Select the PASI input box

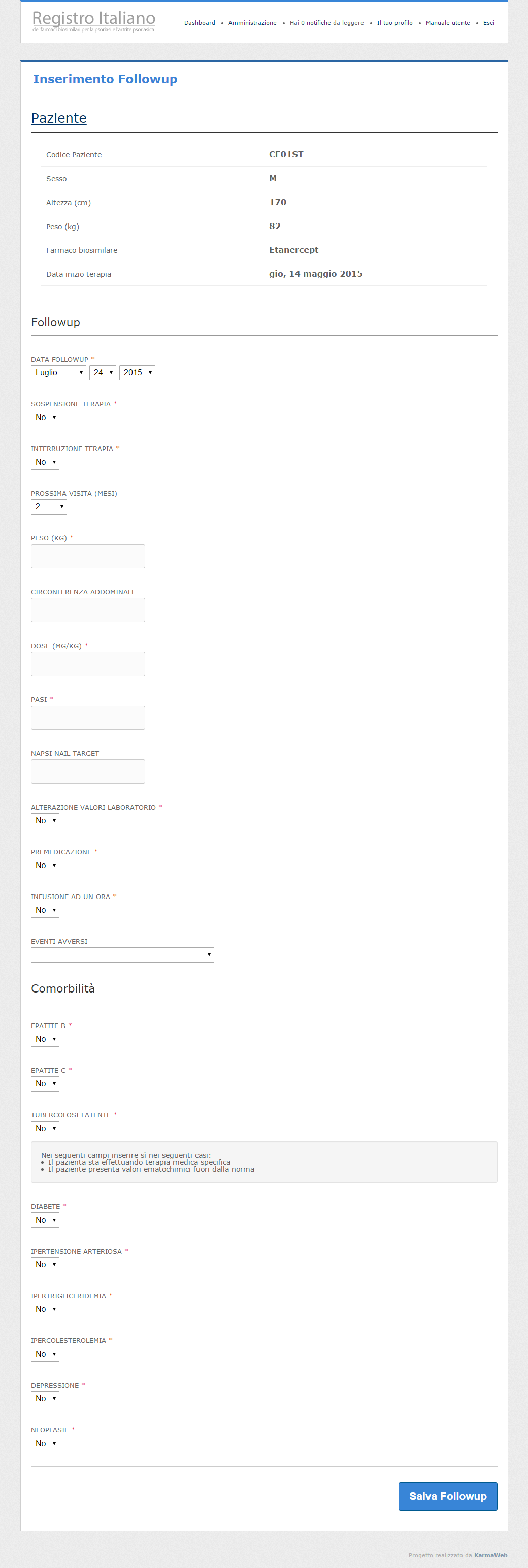pos(88,718)
